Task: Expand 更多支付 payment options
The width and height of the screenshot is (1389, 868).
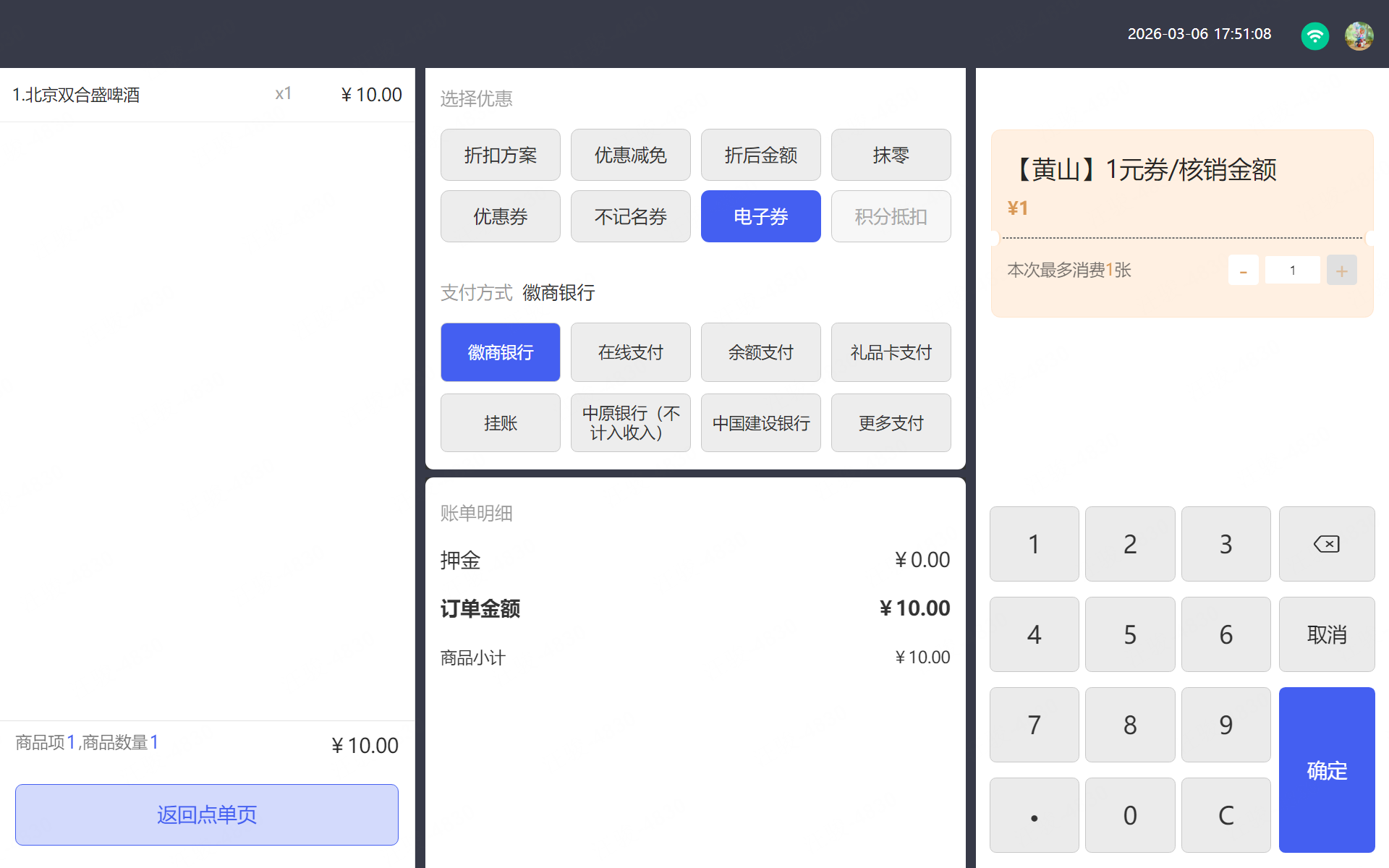Action: pyautogui.click(x=891, y=423)
